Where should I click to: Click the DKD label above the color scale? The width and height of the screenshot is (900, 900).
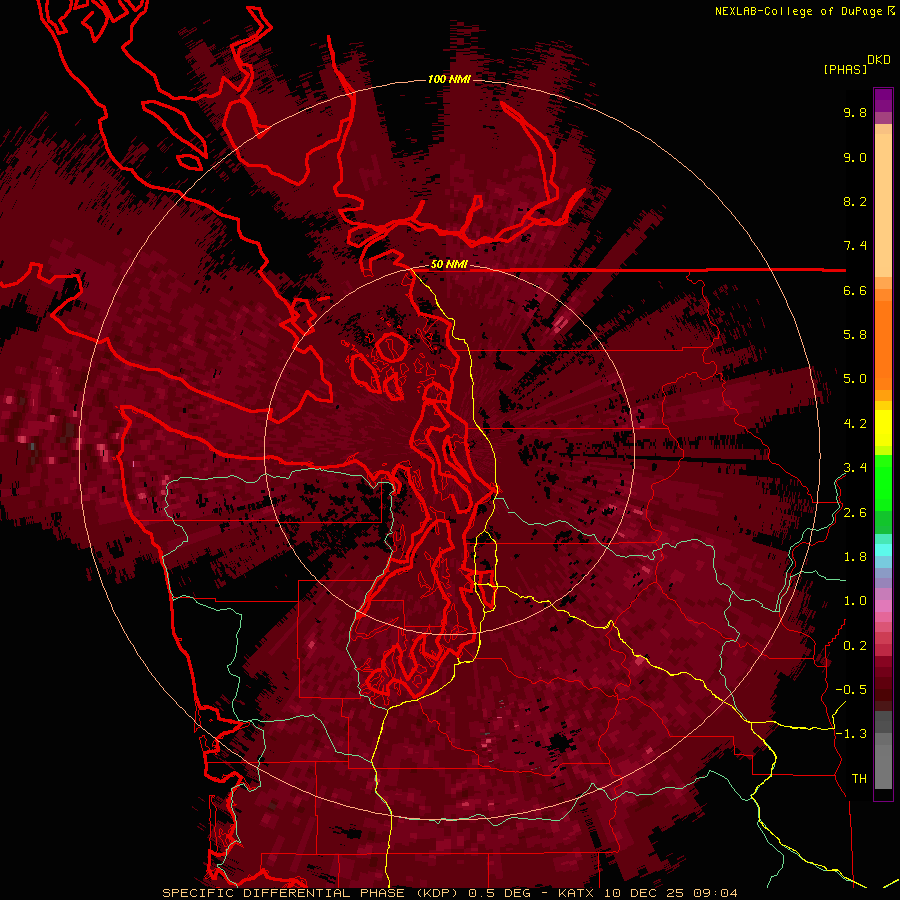pyautogui.click(x=879, y=60)
